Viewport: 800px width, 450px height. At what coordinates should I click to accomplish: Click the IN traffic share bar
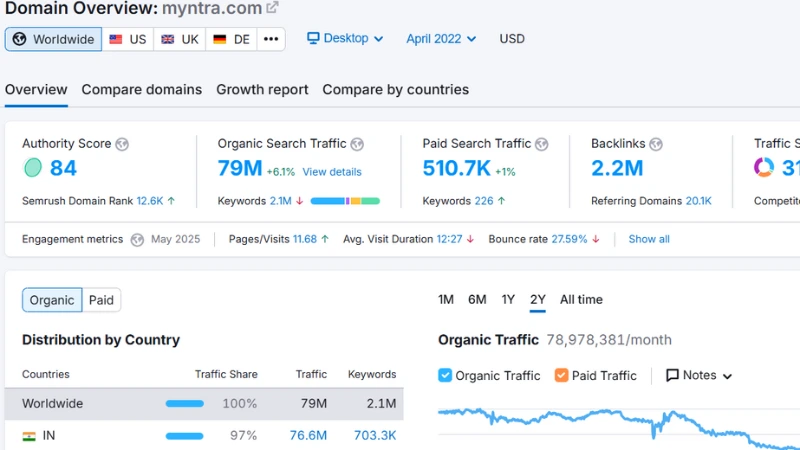pyautogui.click(x=185, y=436)
